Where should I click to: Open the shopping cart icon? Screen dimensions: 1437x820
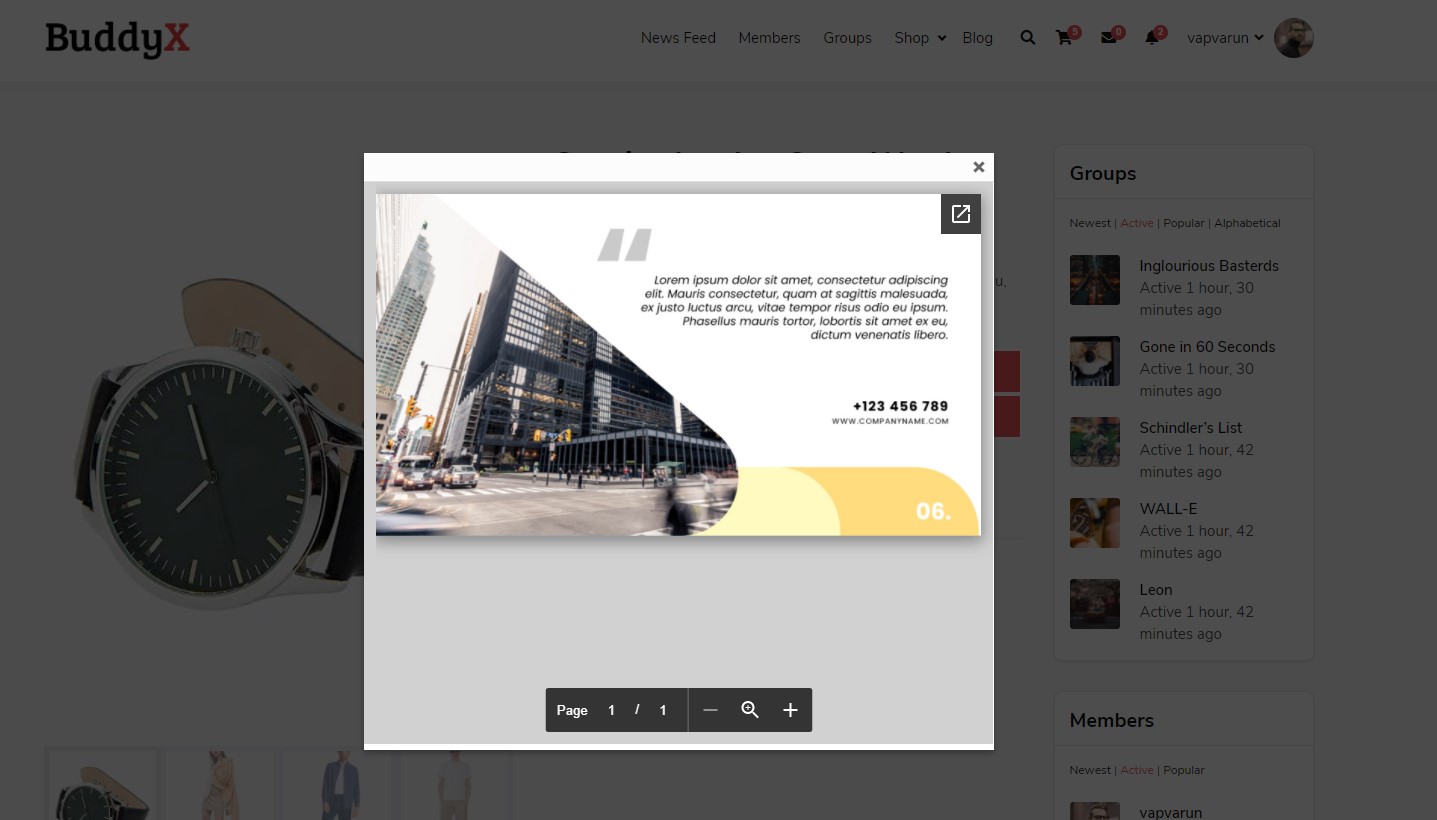point(1063,38)
